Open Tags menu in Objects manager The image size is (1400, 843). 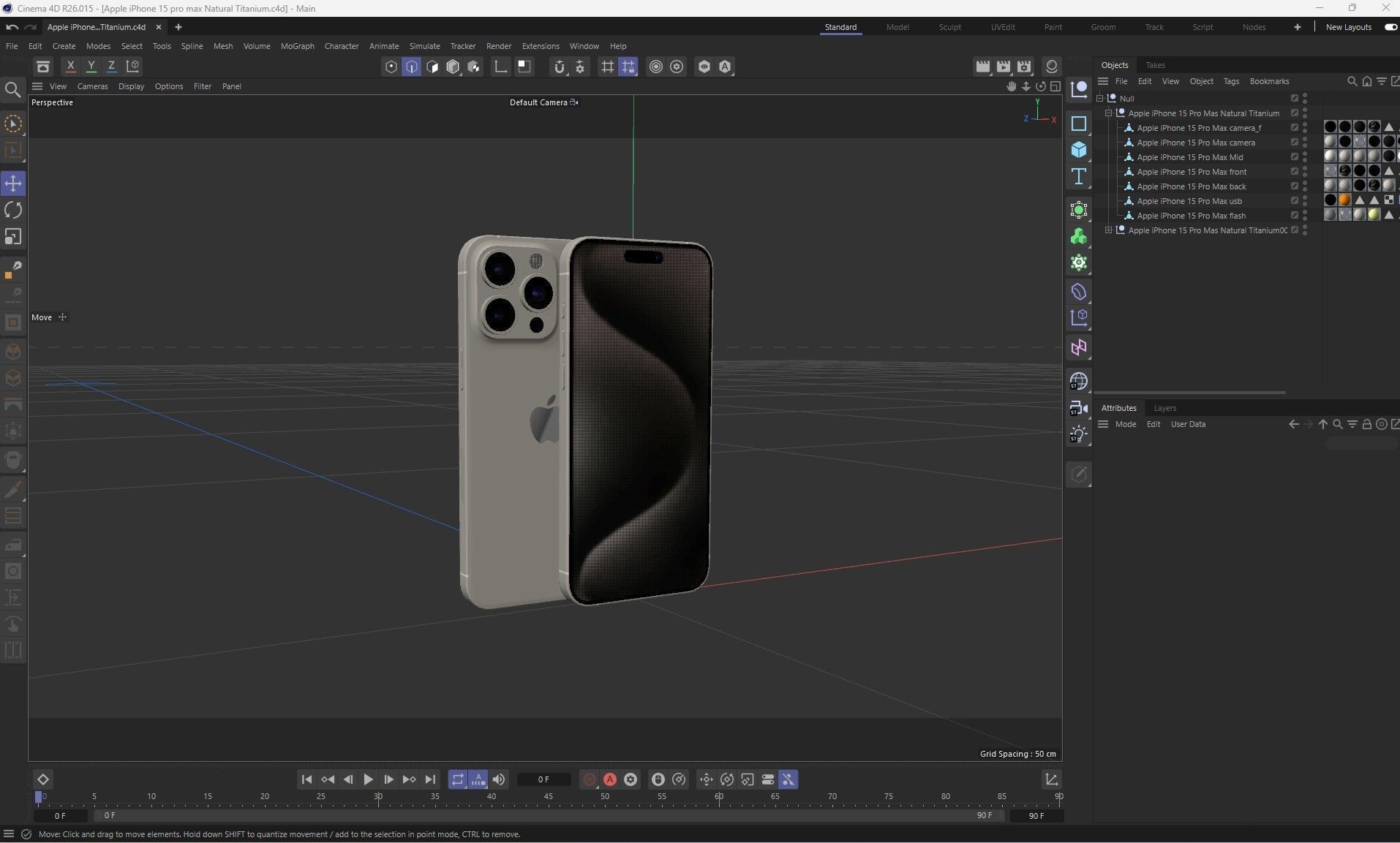pyautogui.click(x=1231, y=81)
